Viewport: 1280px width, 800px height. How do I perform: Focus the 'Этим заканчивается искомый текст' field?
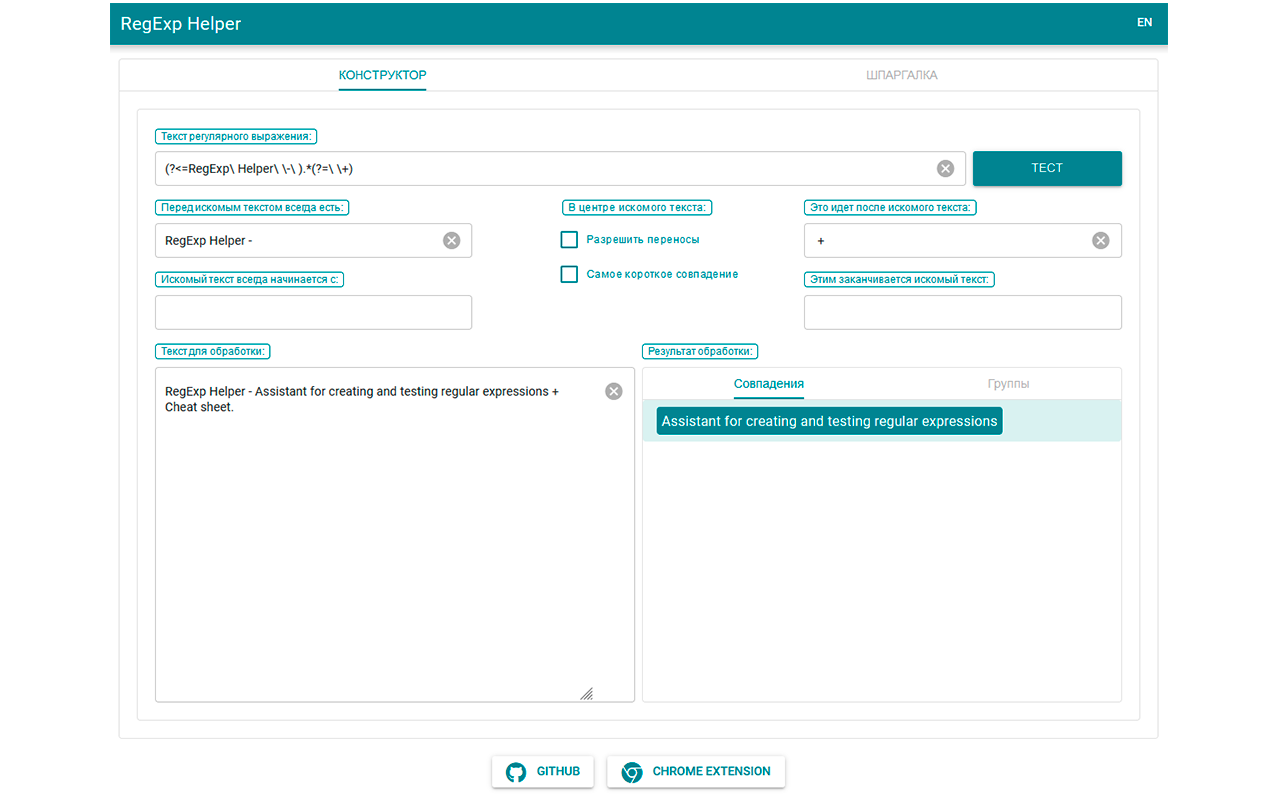pos(962,312)
